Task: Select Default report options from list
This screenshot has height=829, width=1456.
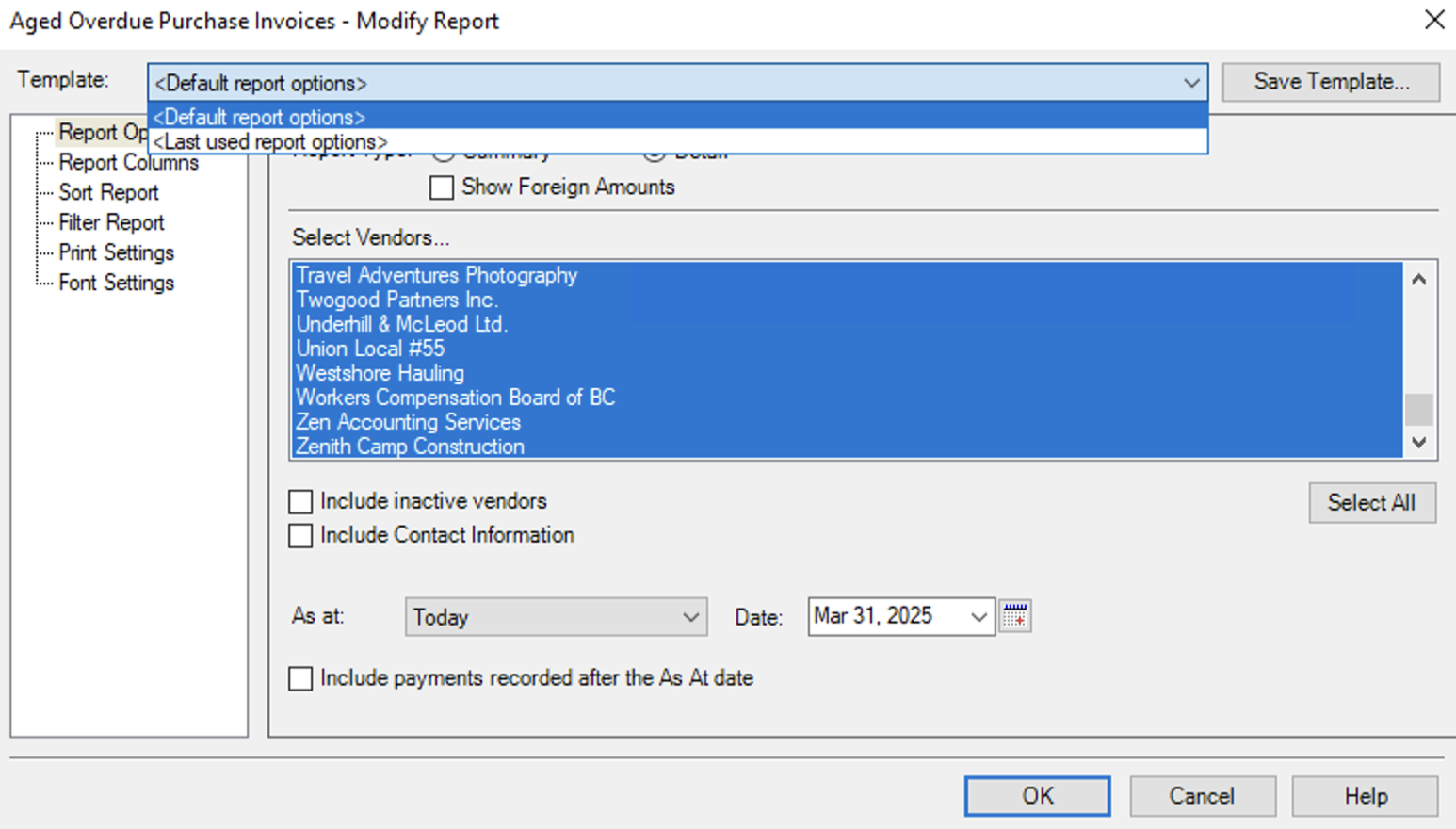Action: pyautogui.click(x=260, y=118)
